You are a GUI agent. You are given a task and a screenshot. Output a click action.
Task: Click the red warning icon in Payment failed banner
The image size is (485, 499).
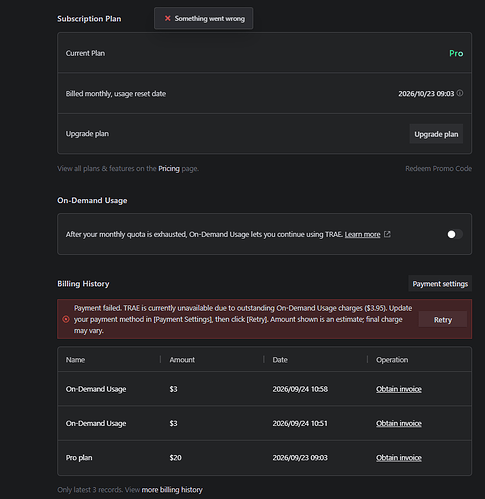pos(66,319)
